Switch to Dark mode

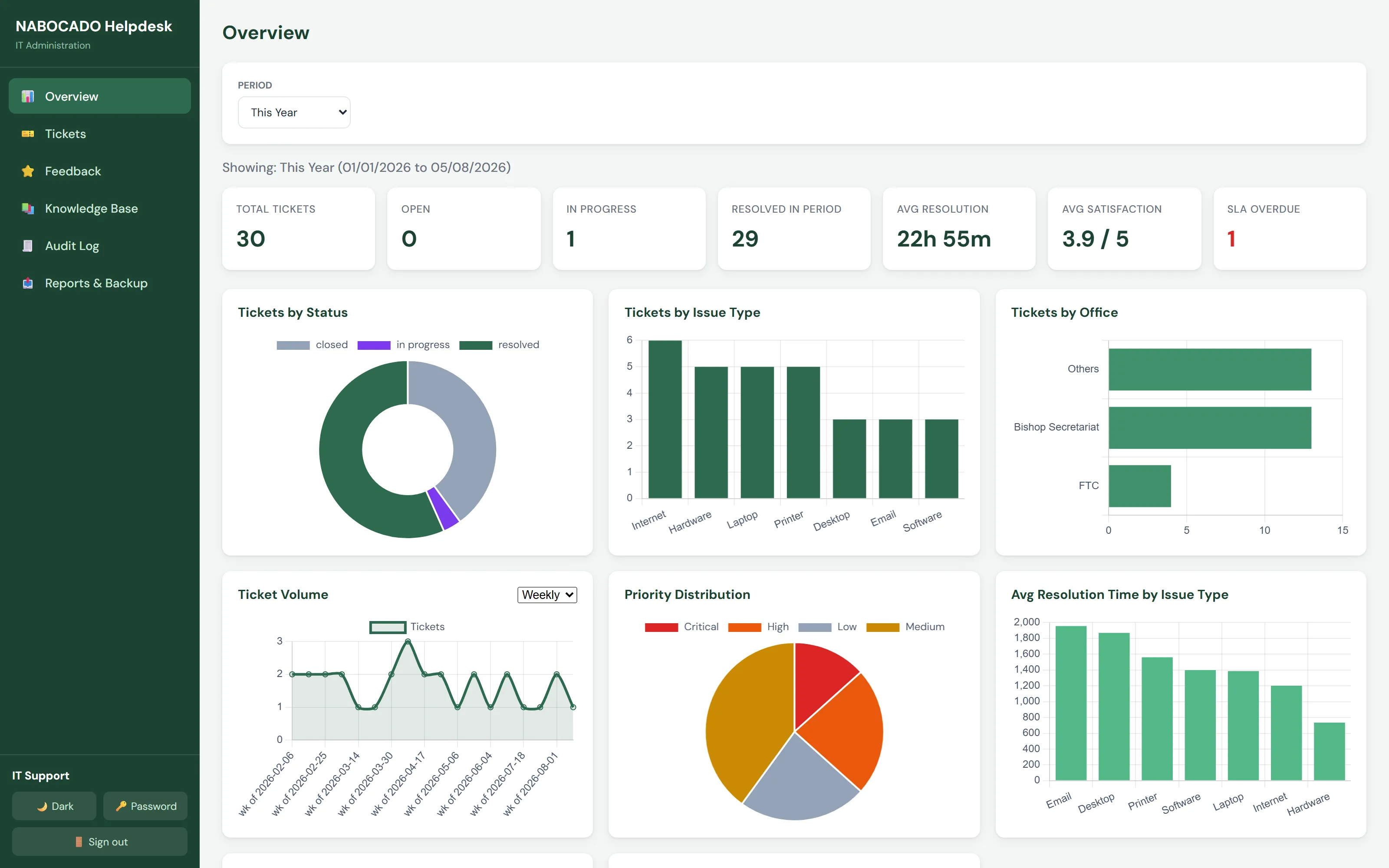tap(54, 806)
